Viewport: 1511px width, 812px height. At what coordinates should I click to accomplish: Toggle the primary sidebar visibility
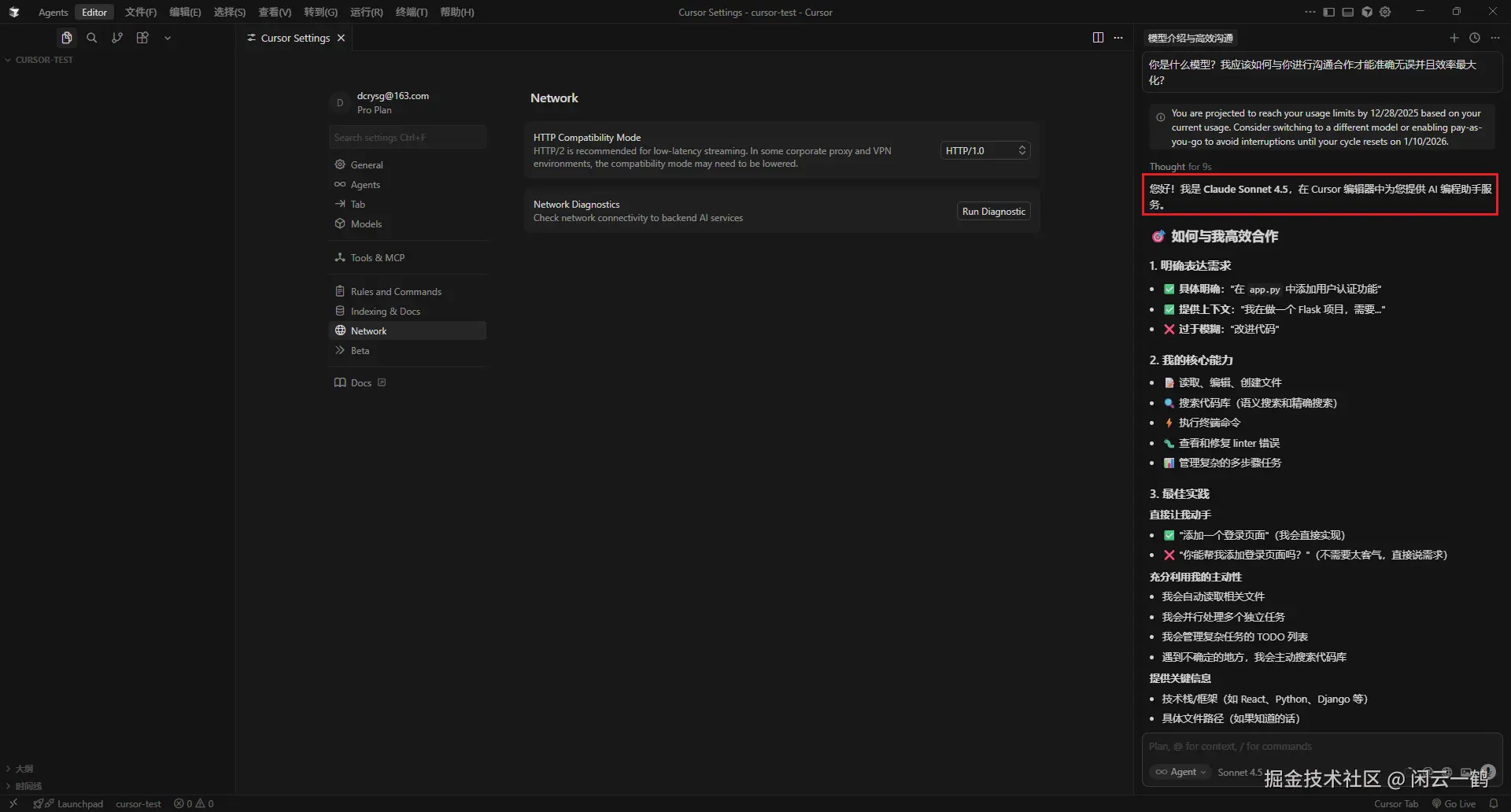click(x=1329, y=12)
